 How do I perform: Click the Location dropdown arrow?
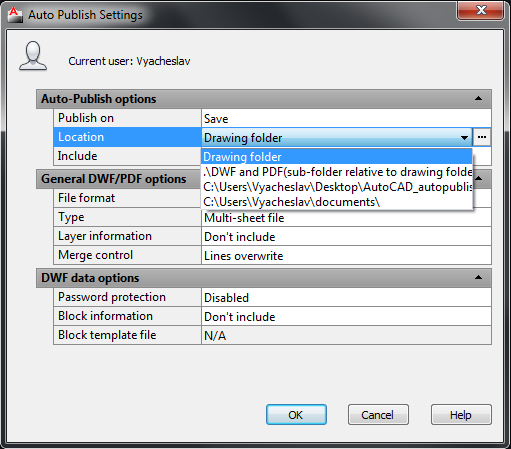(464, 137)
